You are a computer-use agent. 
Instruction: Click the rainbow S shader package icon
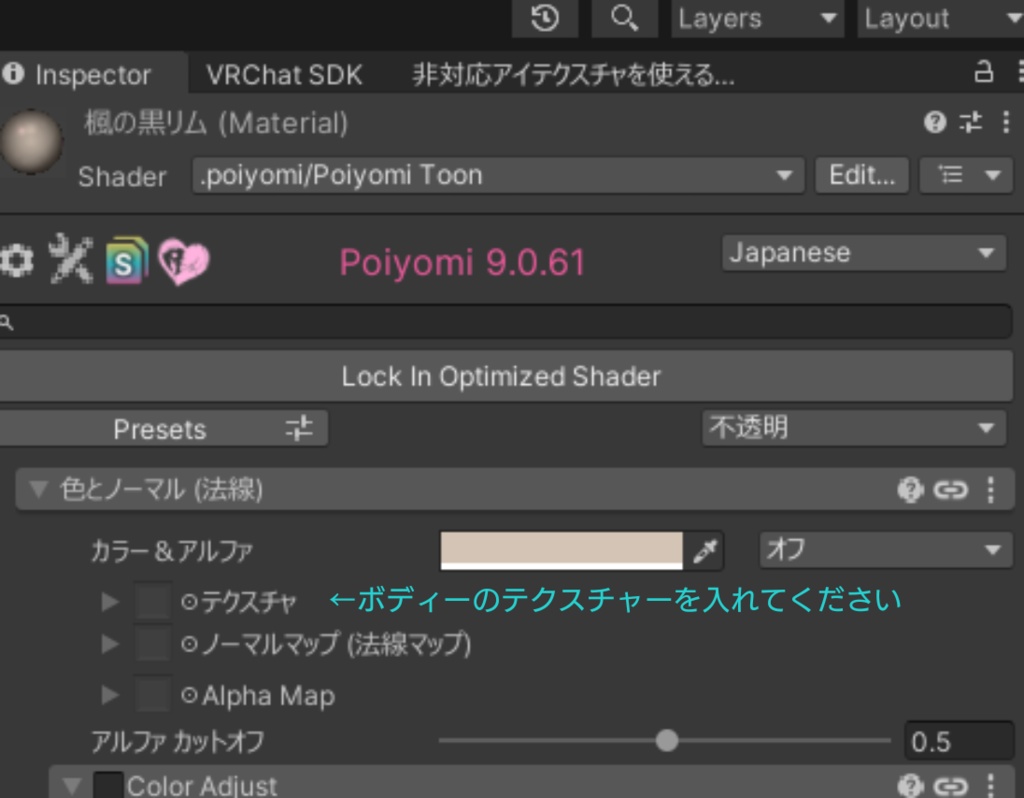(x=125, y=260)
